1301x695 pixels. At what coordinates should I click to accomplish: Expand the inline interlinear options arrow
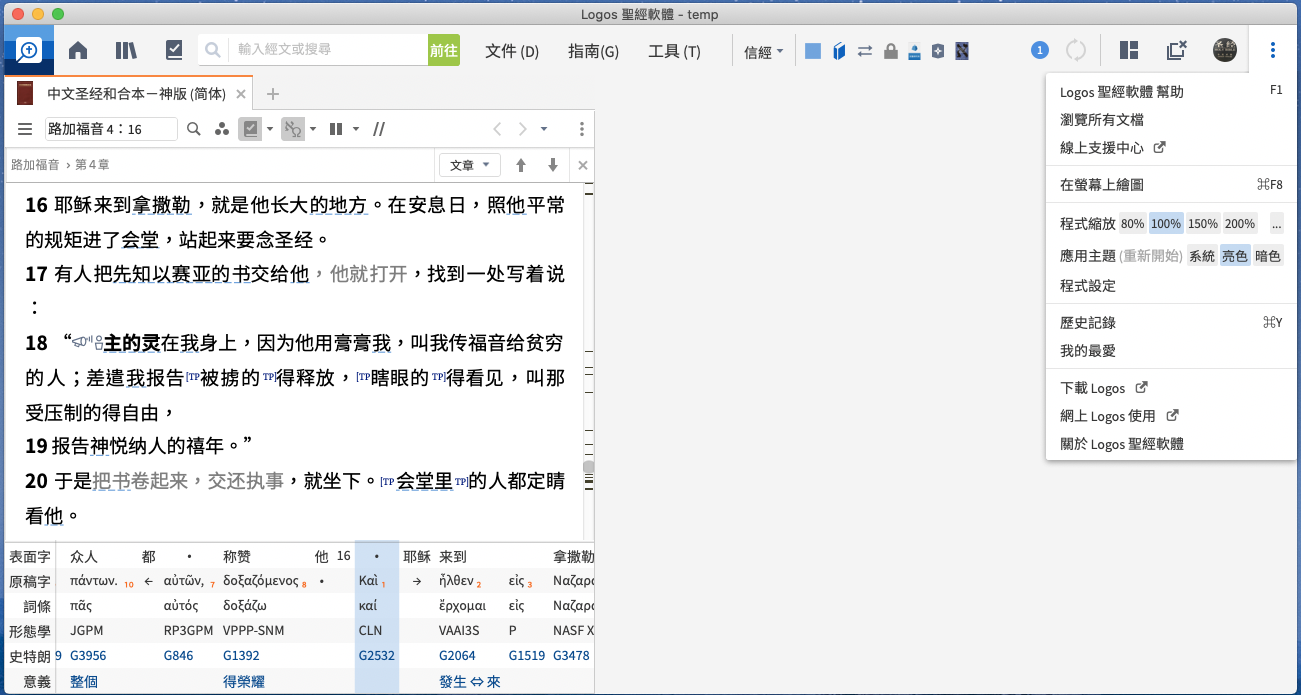pos(313,129)
